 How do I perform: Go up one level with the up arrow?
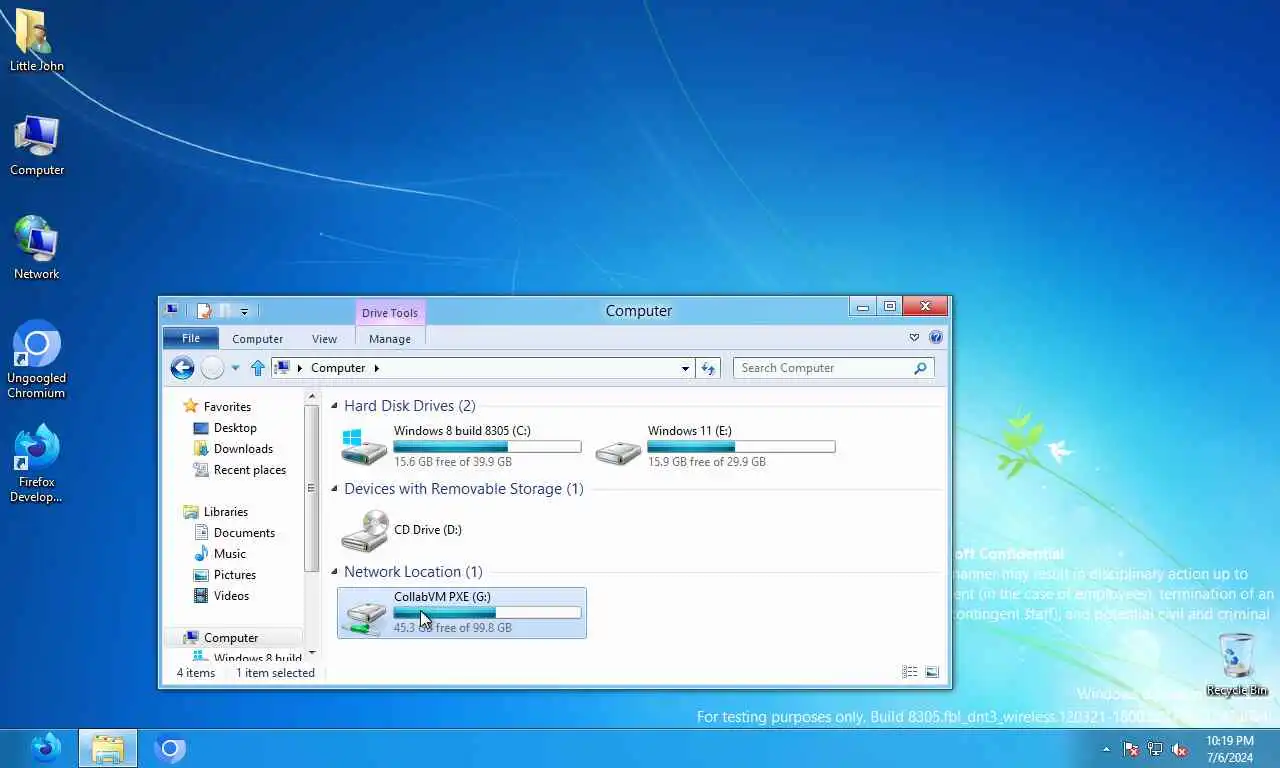258,368
